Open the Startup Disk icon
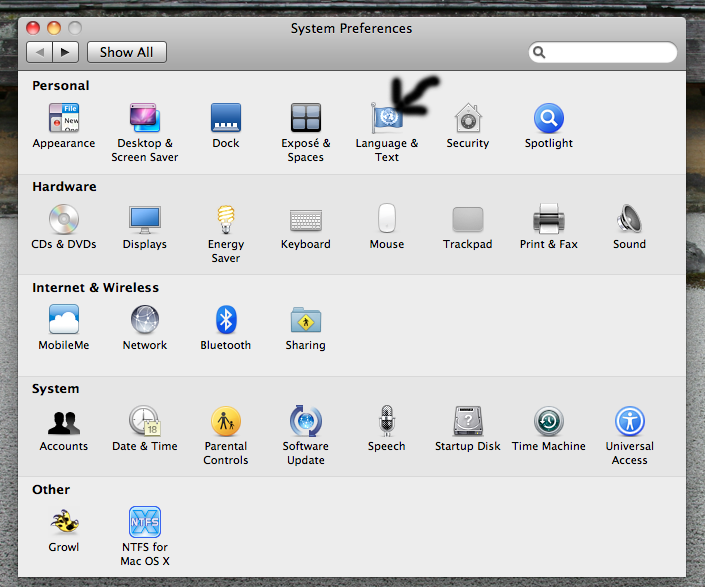This screenshot has height=587, width=705. (x=468, y=421)
